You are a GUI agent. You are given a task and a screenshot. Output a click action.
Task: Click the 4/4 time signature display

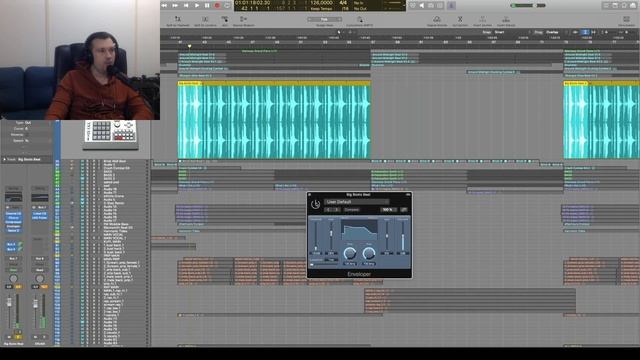[x=343, y=3]
